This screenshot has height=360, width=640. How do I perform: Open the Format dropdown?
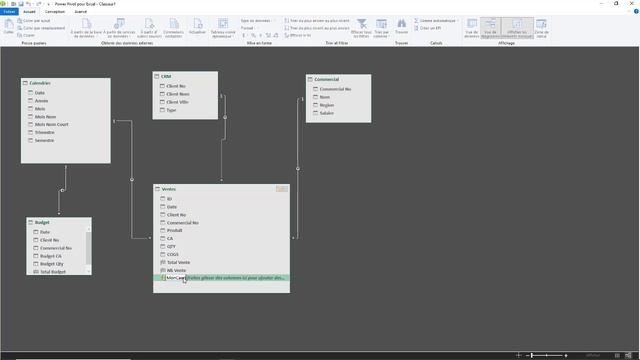pos(249,28)
